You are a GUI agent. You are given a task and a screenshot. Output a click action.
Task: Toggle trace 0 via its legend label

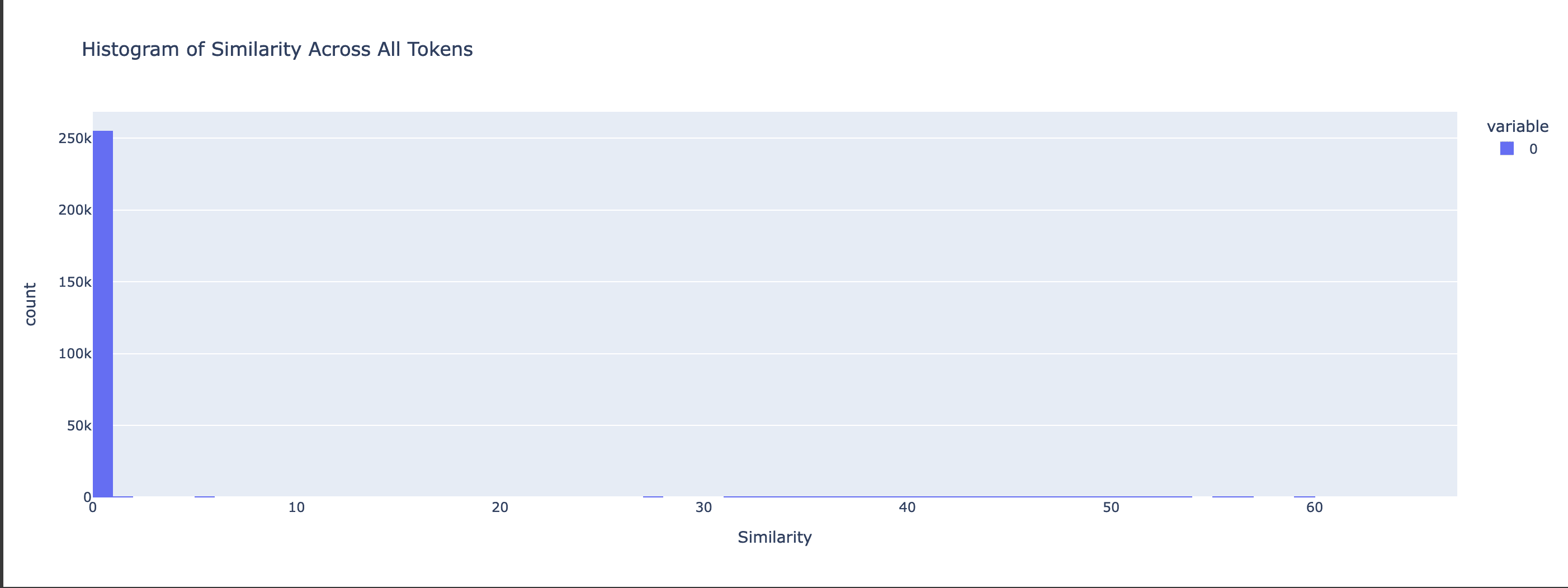(1533, 149)
